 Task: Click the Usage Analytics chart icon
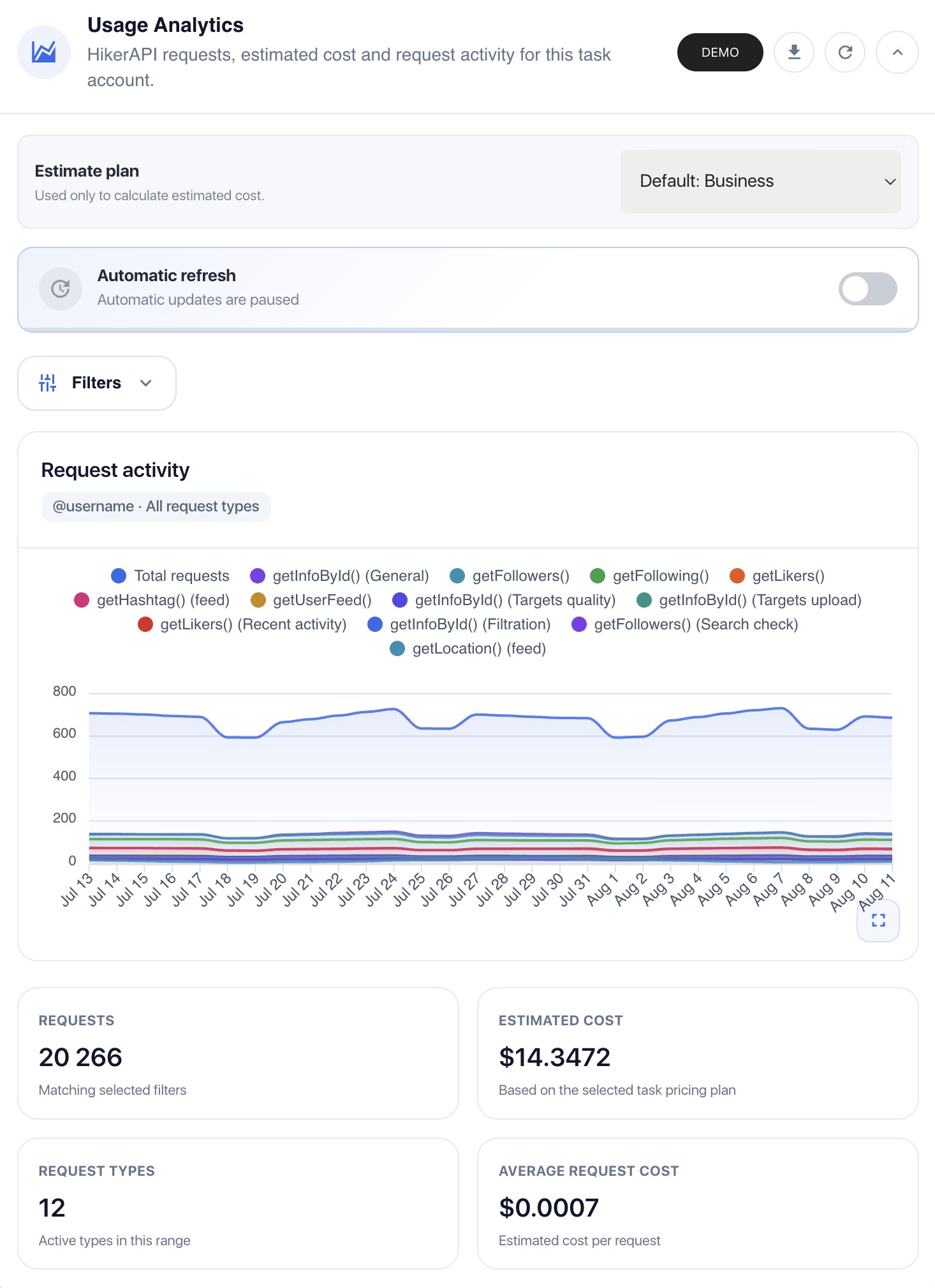pos(44,52)
